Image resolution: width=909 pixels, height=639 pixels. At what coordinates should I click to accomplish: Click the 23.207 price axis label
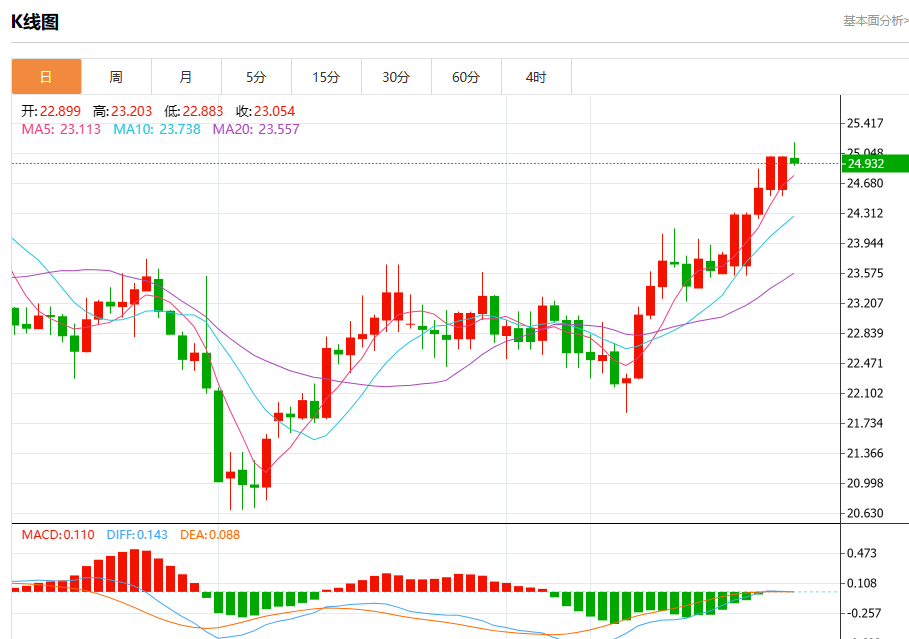(865, 303)
